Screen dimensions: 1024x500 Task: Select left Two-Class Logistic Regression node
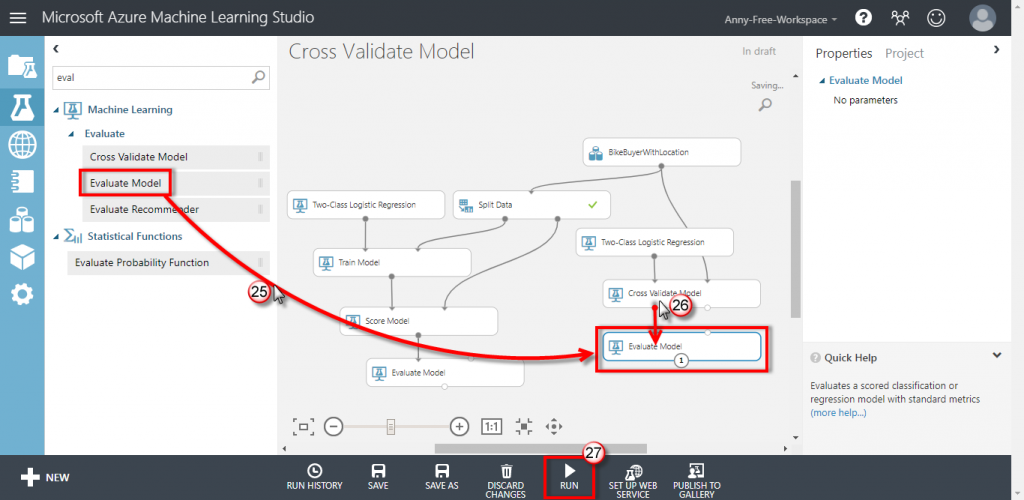tap(366, 205)
